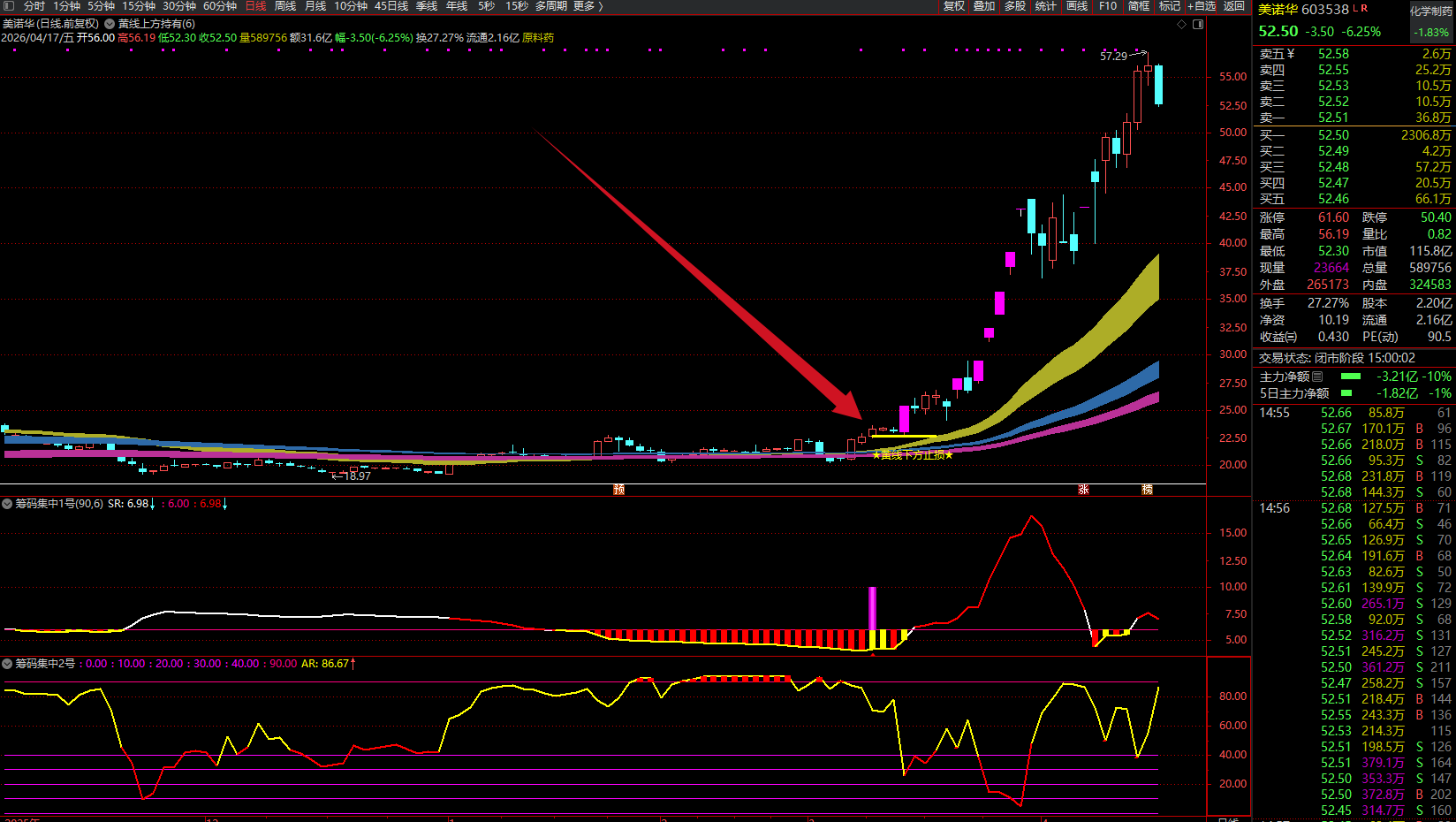Viewport: 1456px width, 822px height.
Task: Expand the 筹码集中2号 indicator menu
Action: tap(7, 664)
